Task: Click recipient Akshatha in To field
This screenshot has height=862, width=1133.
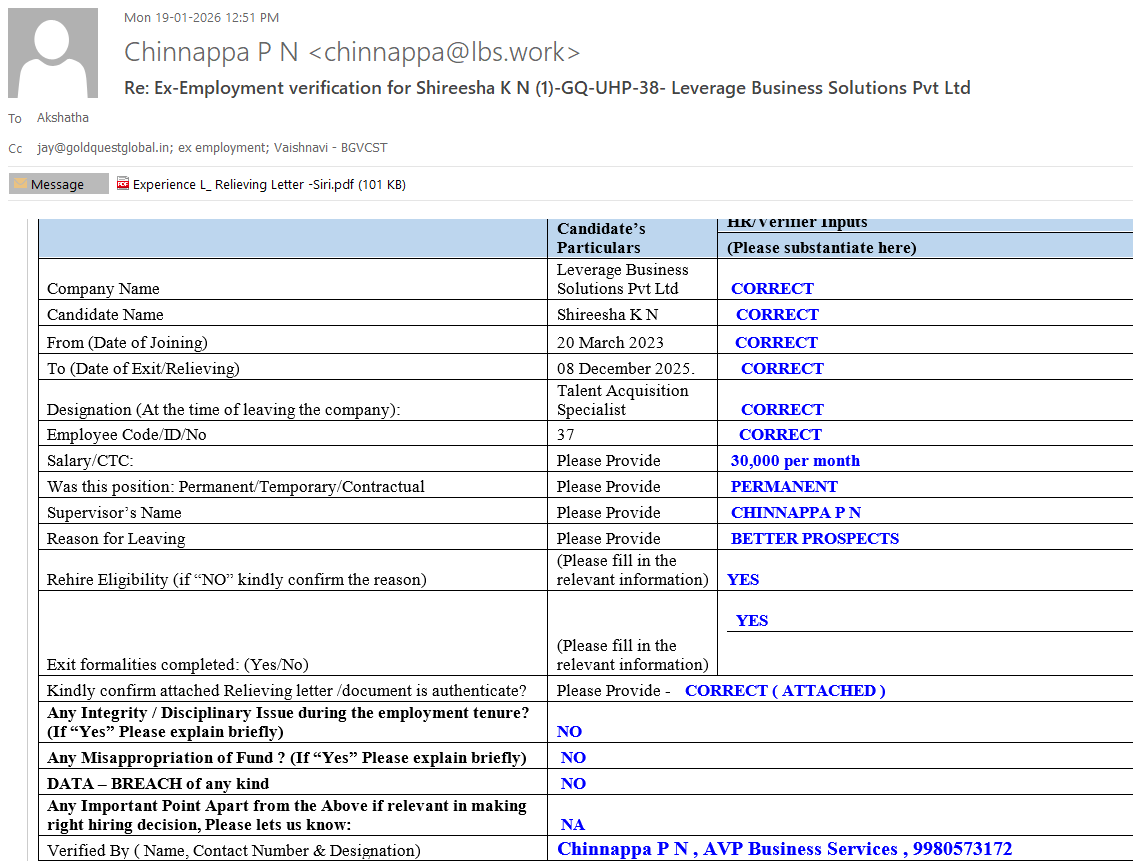Action: pos(63,118)
